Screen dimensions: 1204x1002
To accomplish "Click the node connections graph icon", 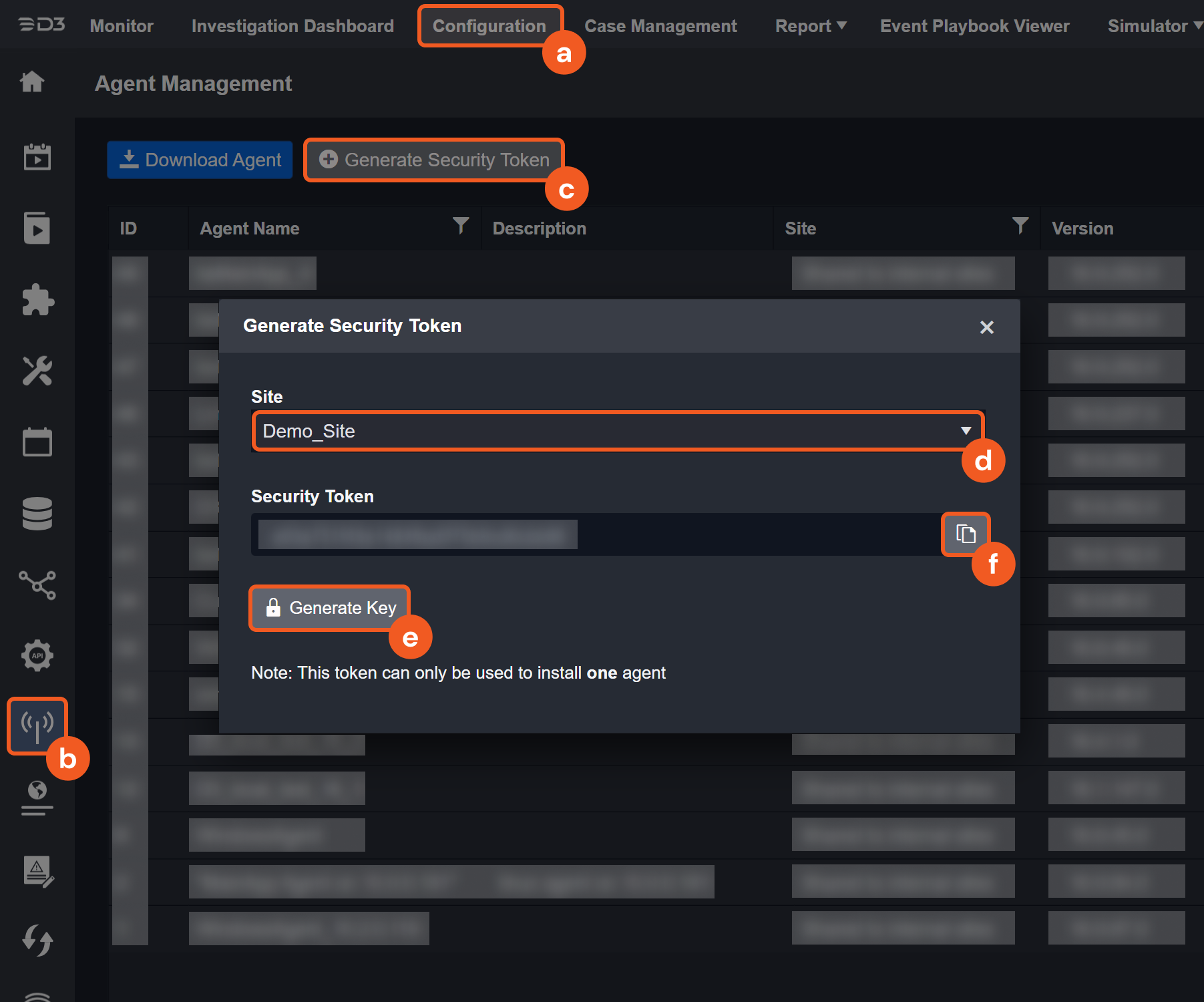I will tap(37, 585).
